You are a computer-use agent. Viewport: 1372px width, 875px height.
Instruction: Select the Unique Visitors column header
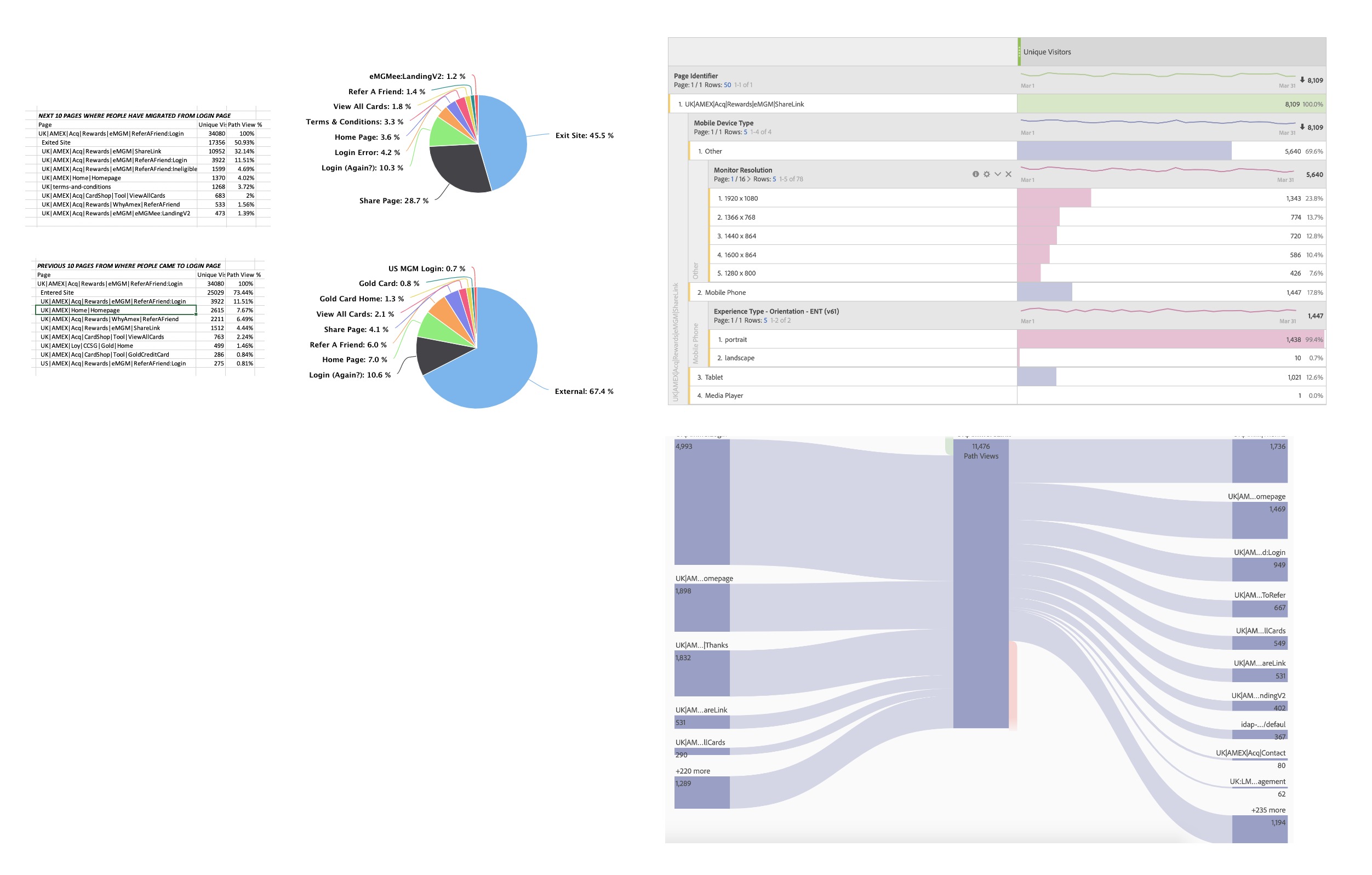tap(1047, 52)
